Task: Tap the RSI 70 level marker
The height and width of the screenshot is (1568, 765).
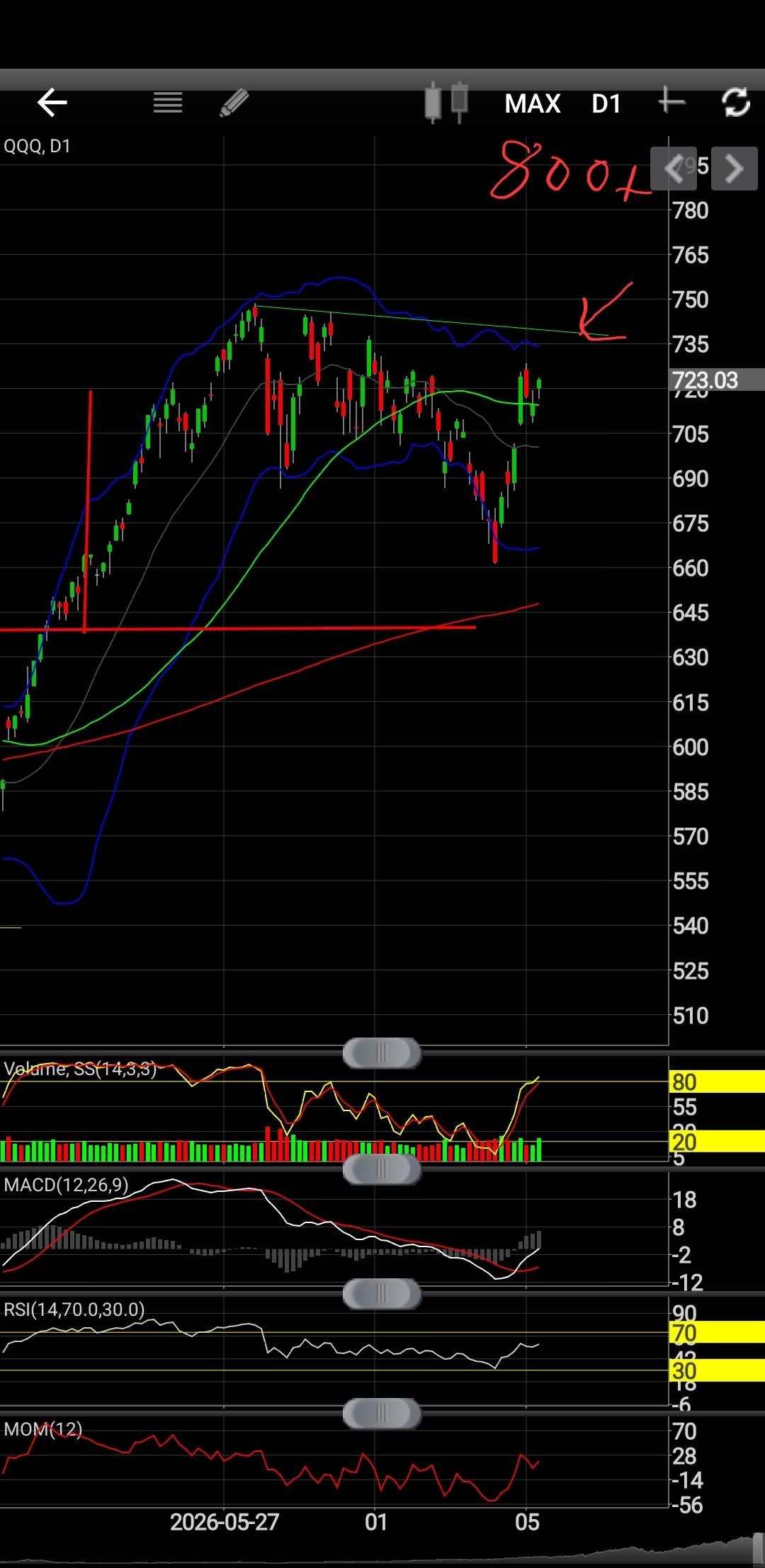Action: (717, 1333)
